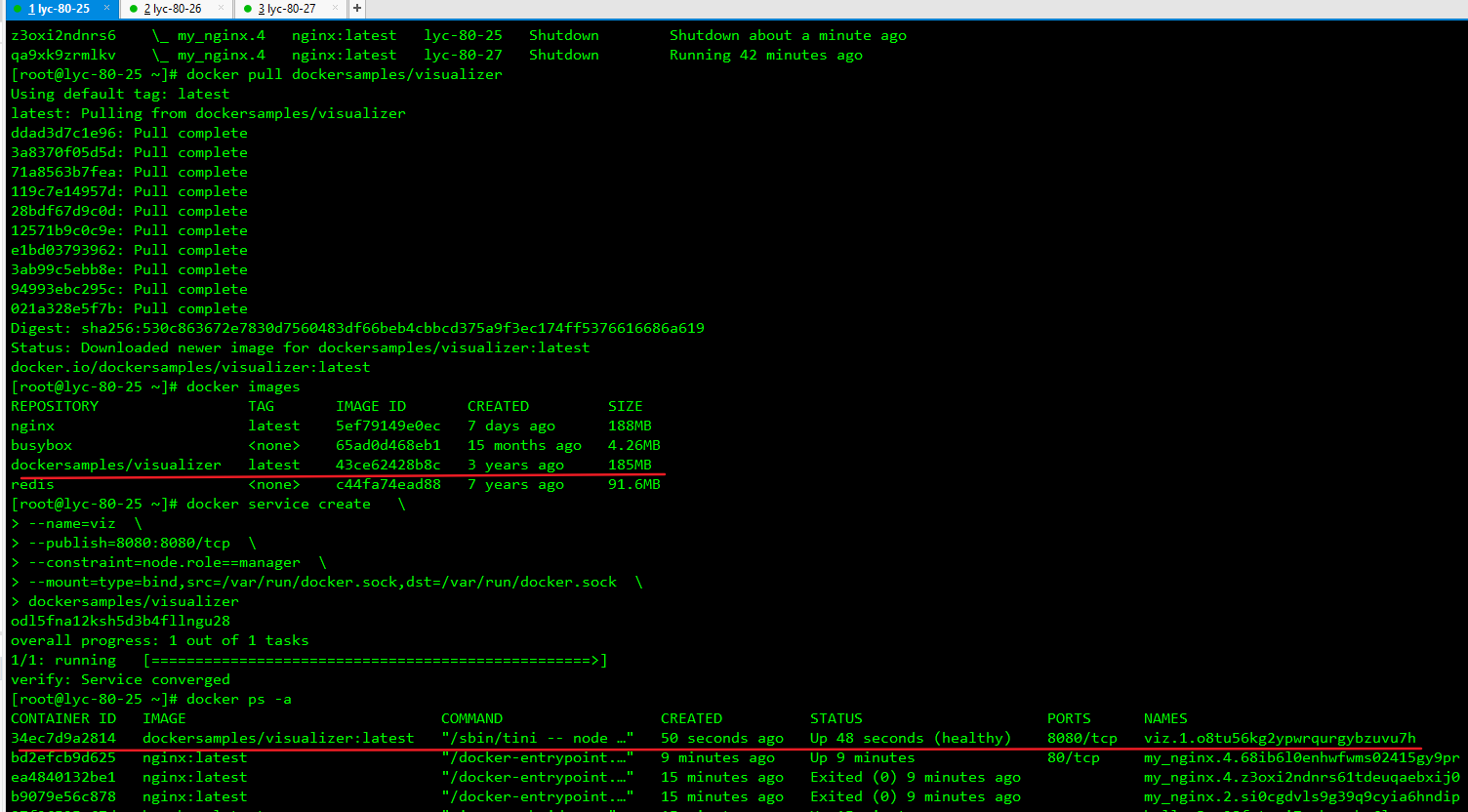
Task: Switch to the lyc-80-26 session tab
Action: coord(177,9)
